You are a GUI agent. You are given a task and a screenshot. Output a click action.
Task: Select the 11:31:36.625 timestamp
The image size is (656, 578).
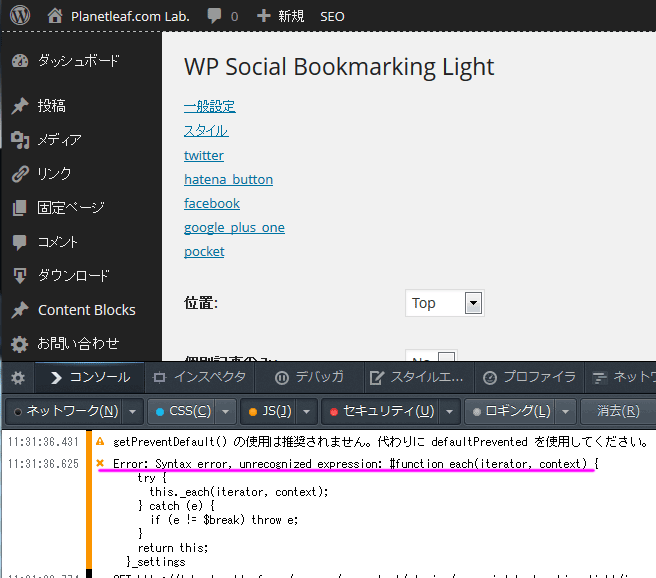tap(44, 464)
